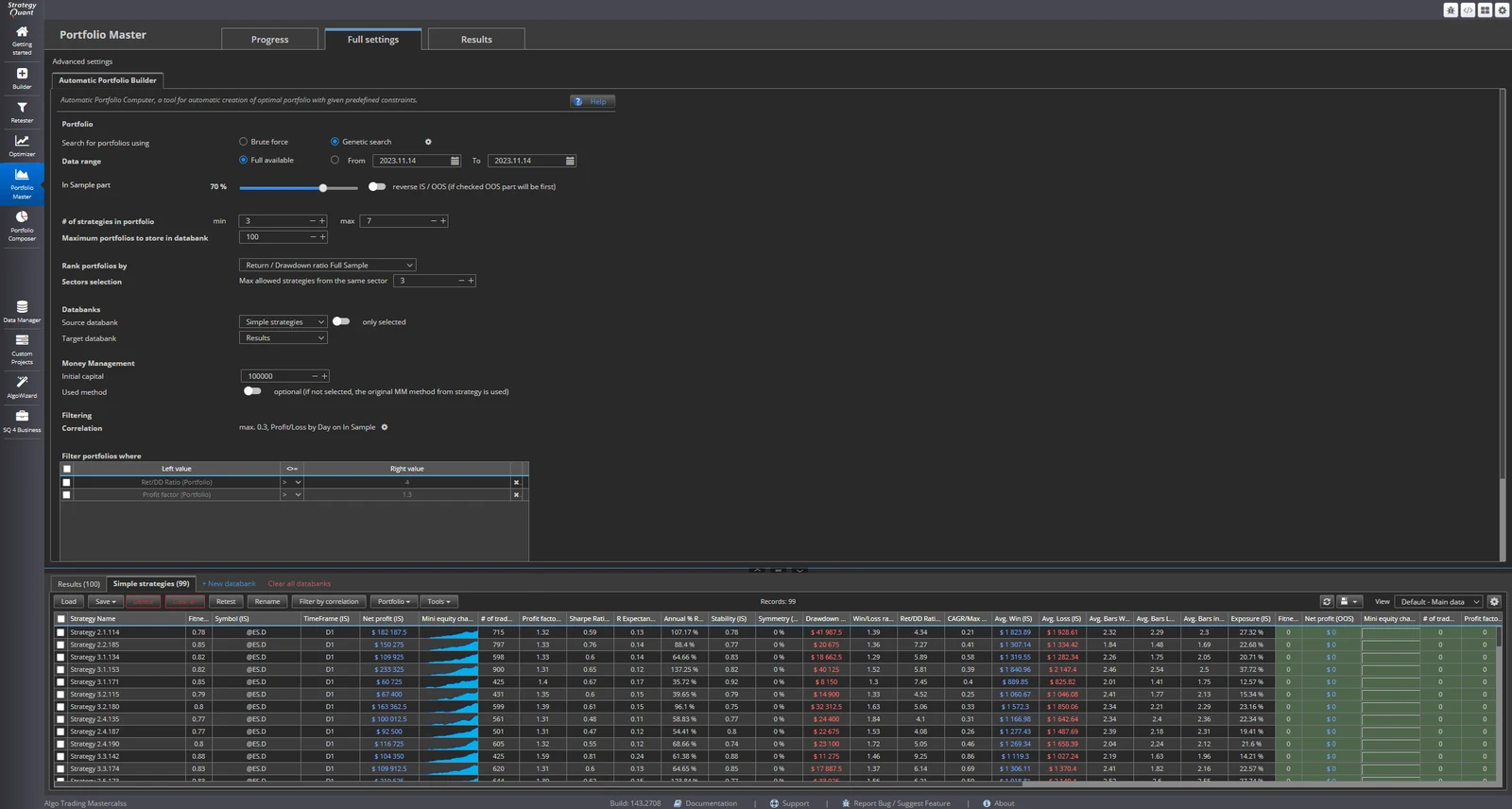This screenshot has height=809, width=1512.
Task: Delete Ret/DD Ratio filter row
Action: [516, 482]
